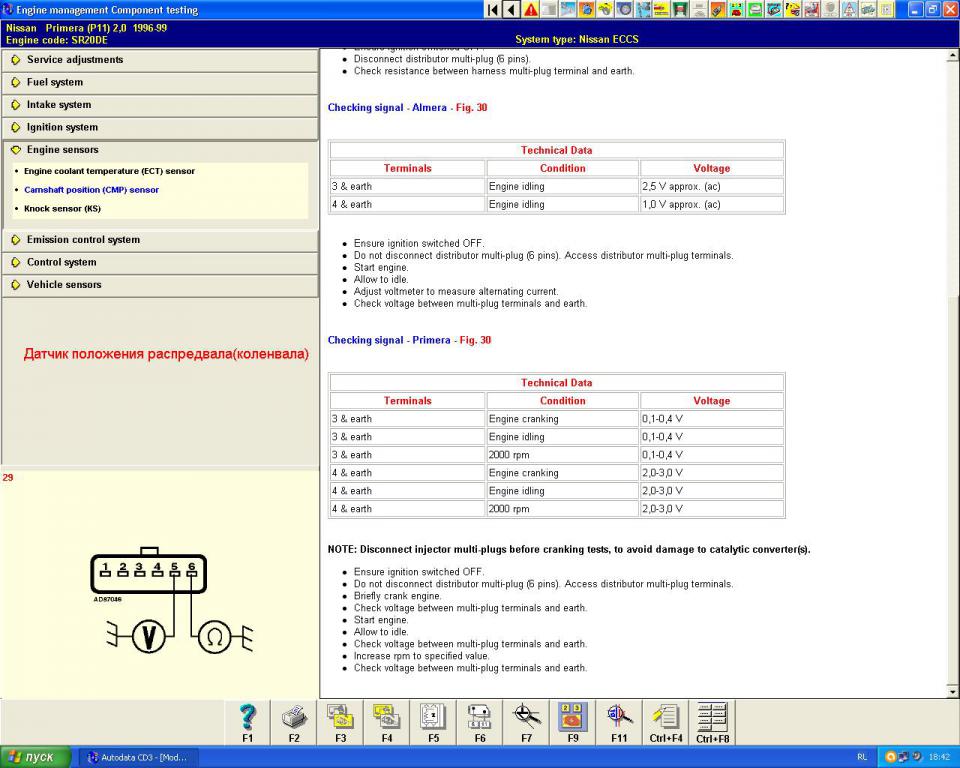Image resolution: width=960 pixels, height=768 pixels.
Task: Open the F5 component document icon
Action: 433,723
